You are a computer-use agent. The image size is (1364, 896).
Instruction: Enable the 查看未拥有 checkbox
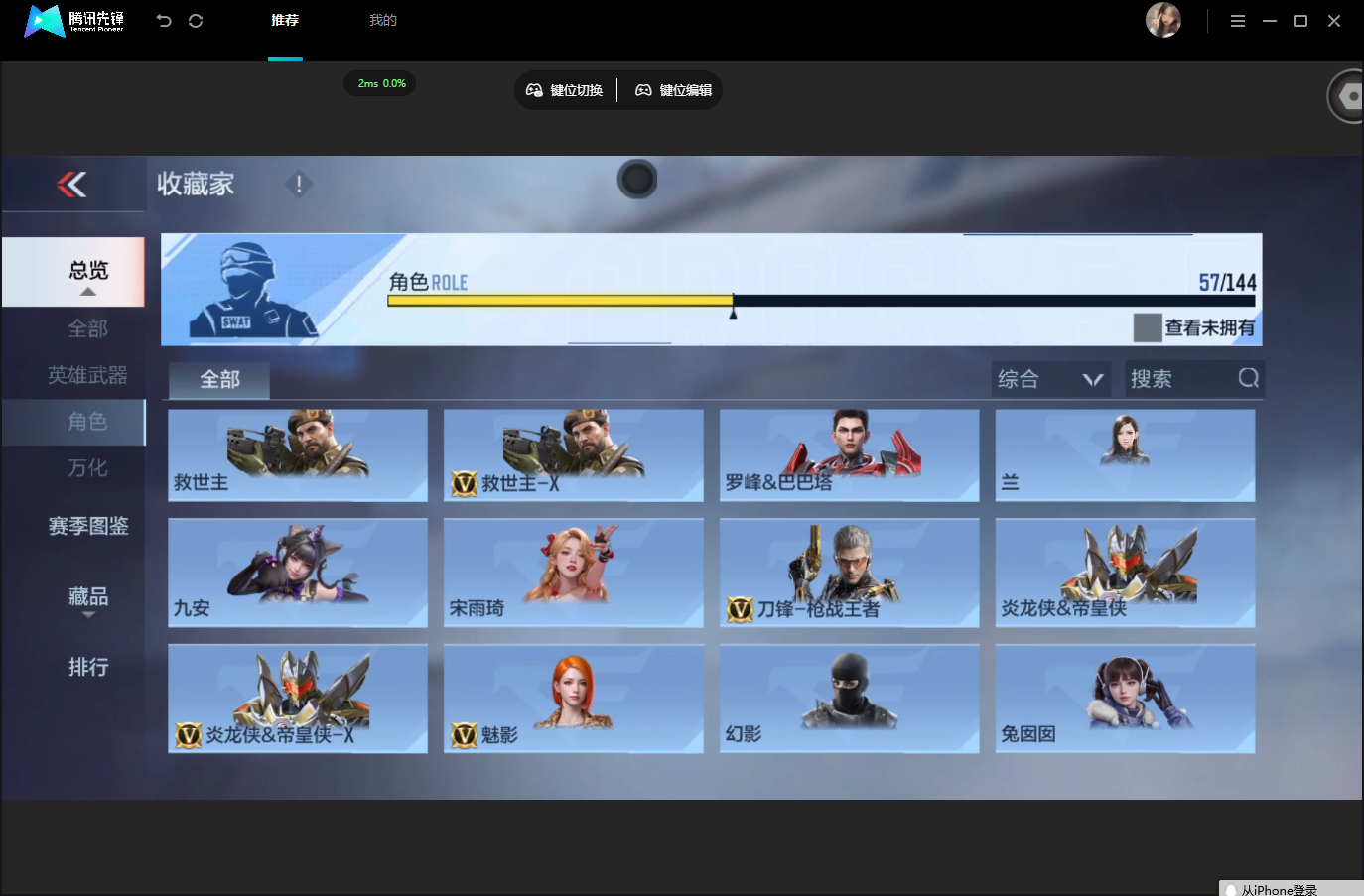[1148, 327]
